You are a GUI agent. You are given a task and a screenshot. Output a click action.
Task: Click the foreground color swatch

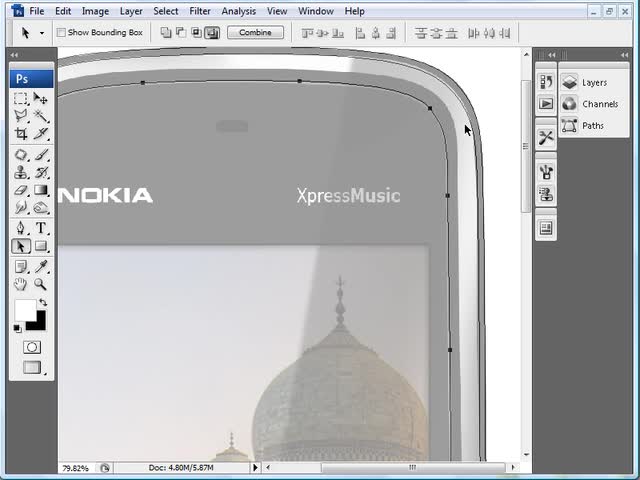tap(24, 310)
